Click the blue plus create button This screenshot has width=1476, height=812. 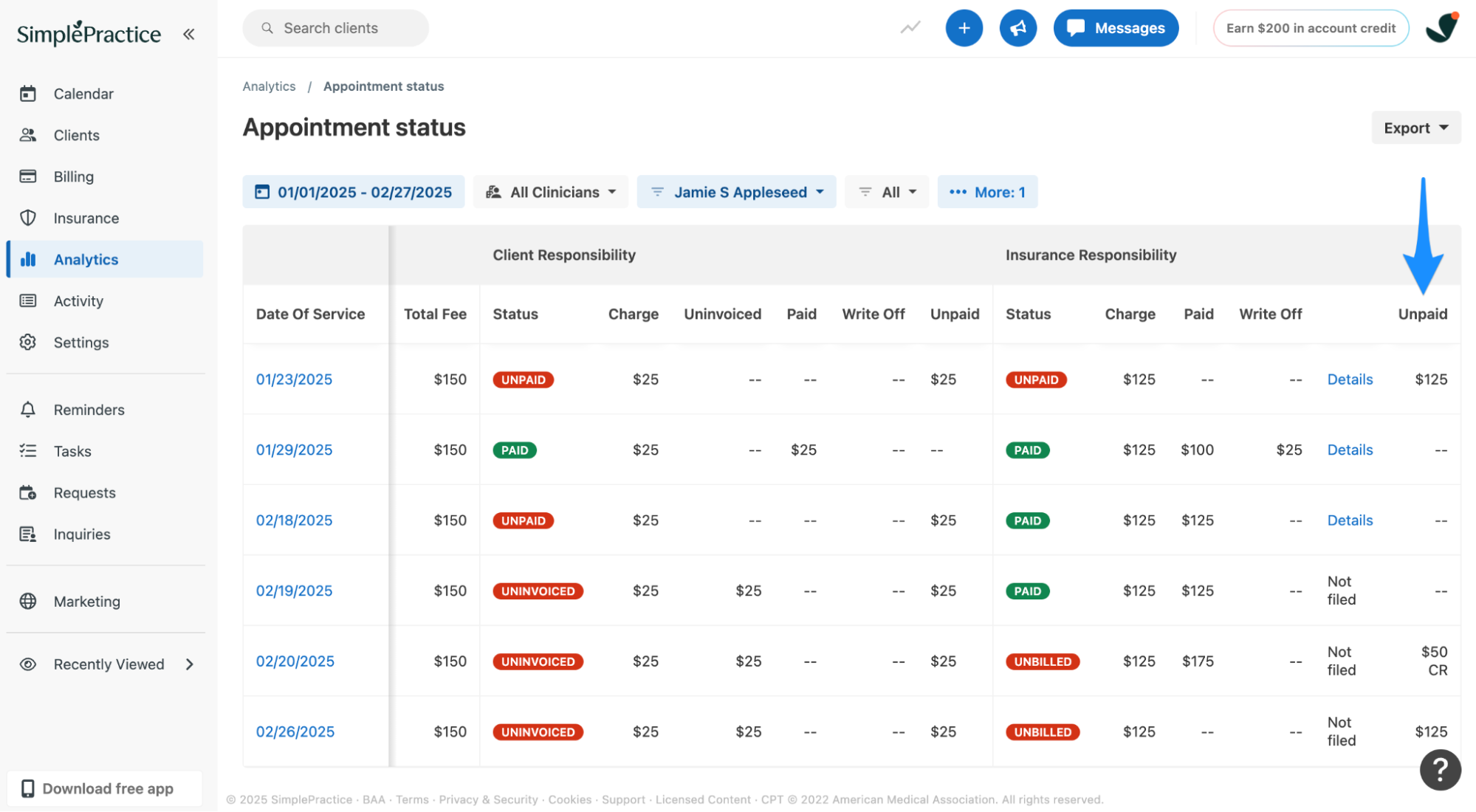coord(964,28)
